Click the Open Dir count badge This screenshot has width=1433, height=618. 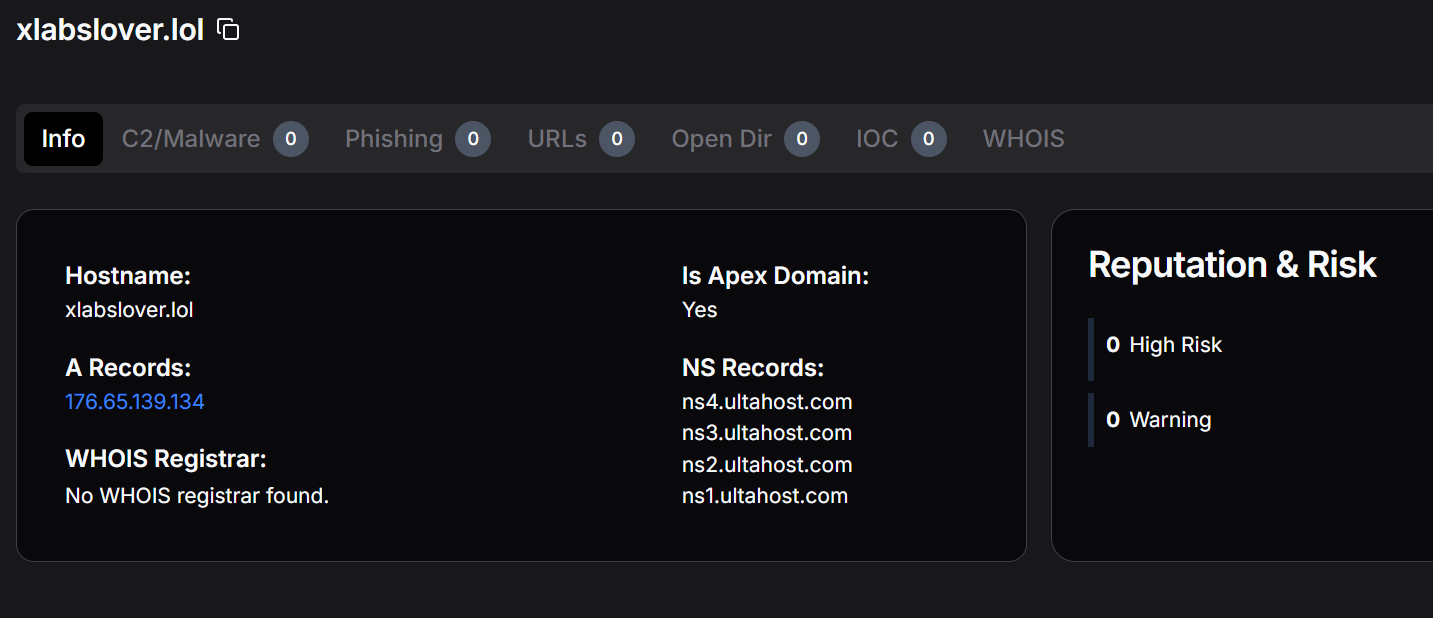(x=802, y=139)
